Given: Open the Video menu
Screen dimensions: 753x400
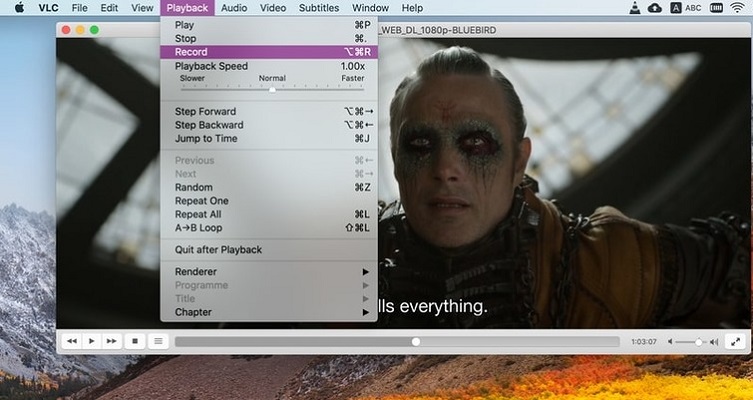Looking at the screenshot, I should point(273,8).
